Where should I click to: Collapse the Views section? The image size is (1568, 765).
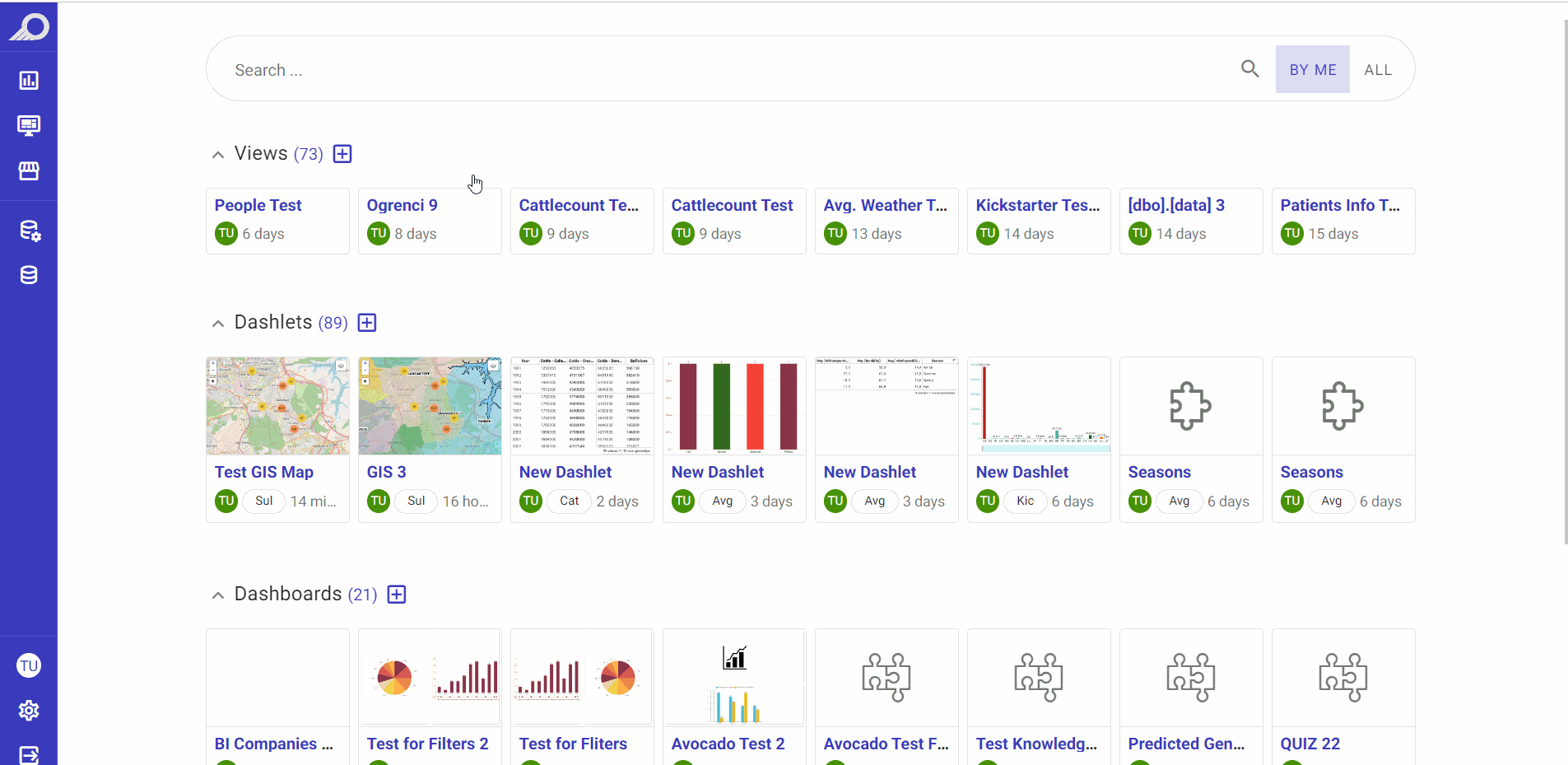point(217,155)
